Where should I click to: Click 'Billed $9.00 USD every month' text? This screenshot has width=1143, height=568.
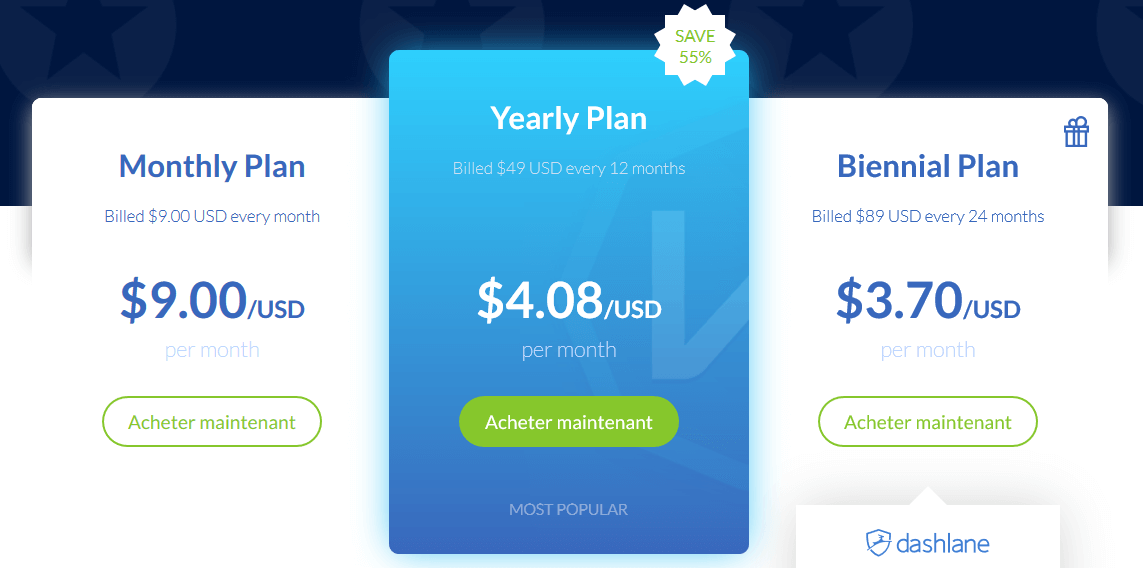[x=211, y=217]
